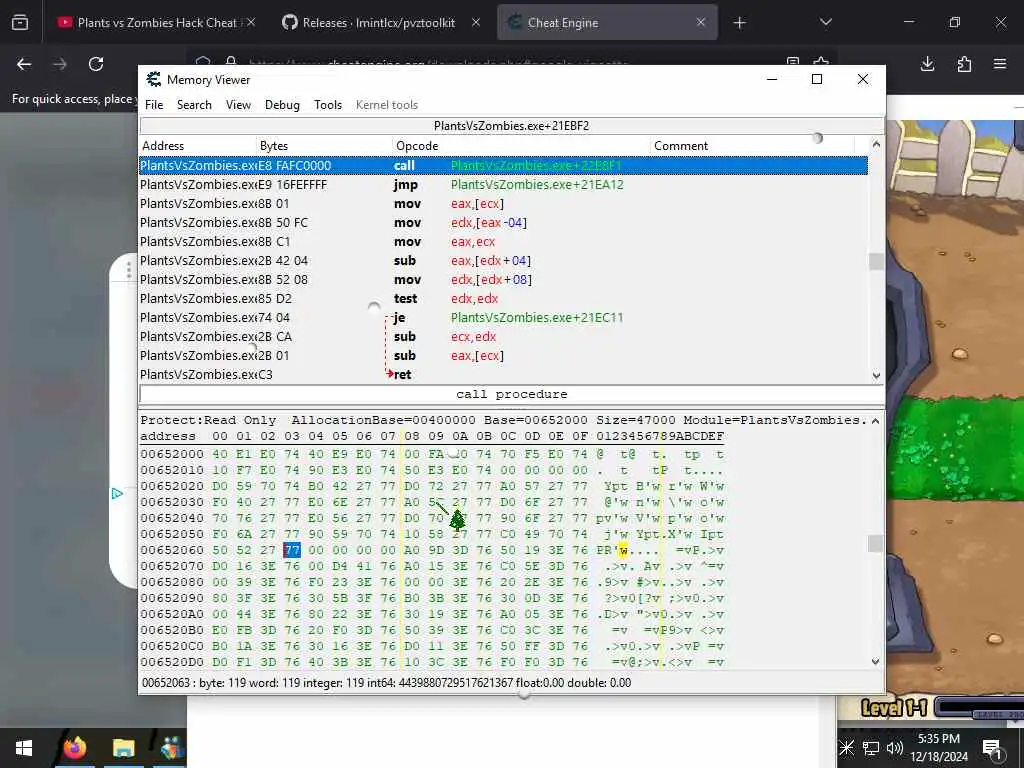The height and width of the screenshot is (768, 1024).
Task: Select the sub eax,[ecx] instruction row
Action: tap(504, 355)
